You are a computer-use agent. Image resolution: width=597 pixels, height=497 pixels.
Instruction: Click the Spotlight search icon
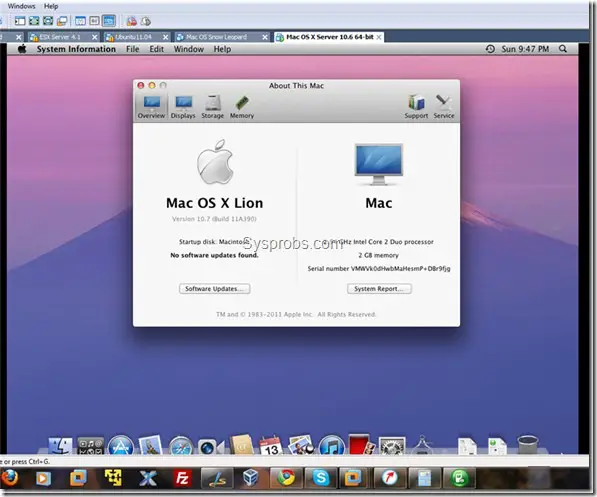pyautogui.click(x=563, y=49)
